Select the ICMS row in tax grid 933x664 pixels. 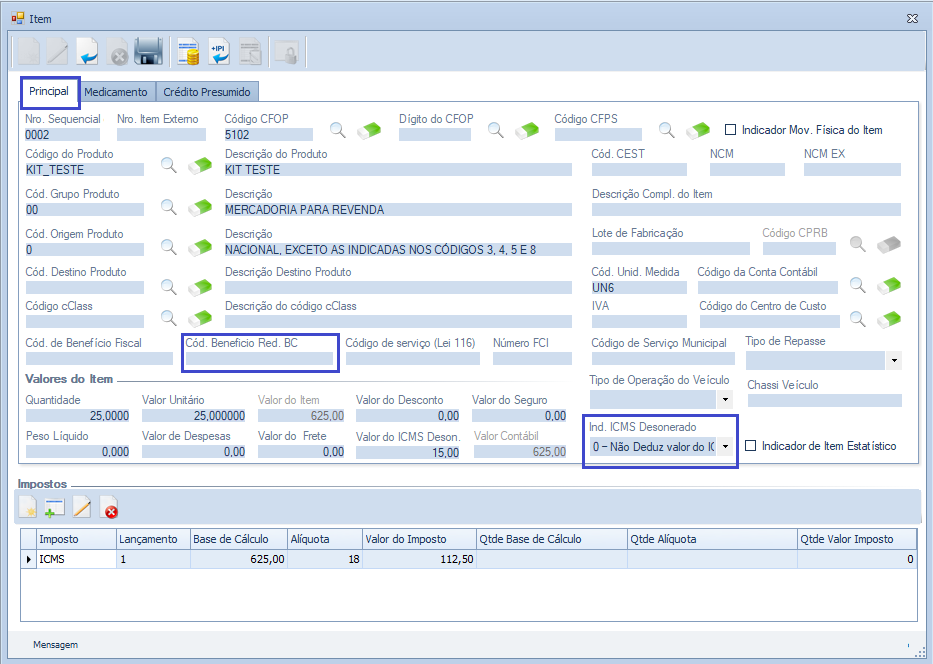pyautogui.click(x=75, y=559)
